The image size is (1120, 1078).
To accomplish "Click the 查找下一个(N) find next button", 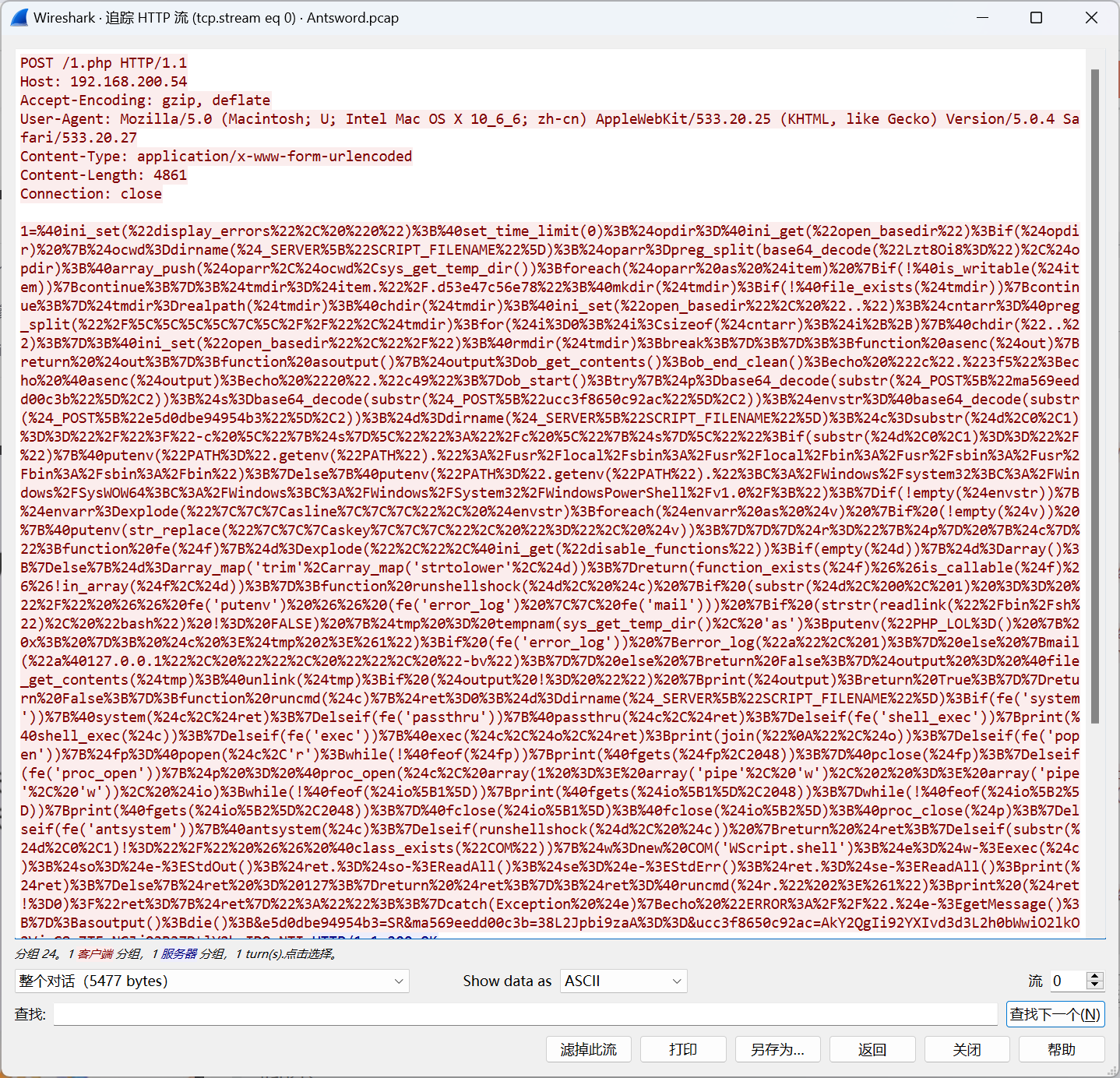I will pos(1055,1014).
